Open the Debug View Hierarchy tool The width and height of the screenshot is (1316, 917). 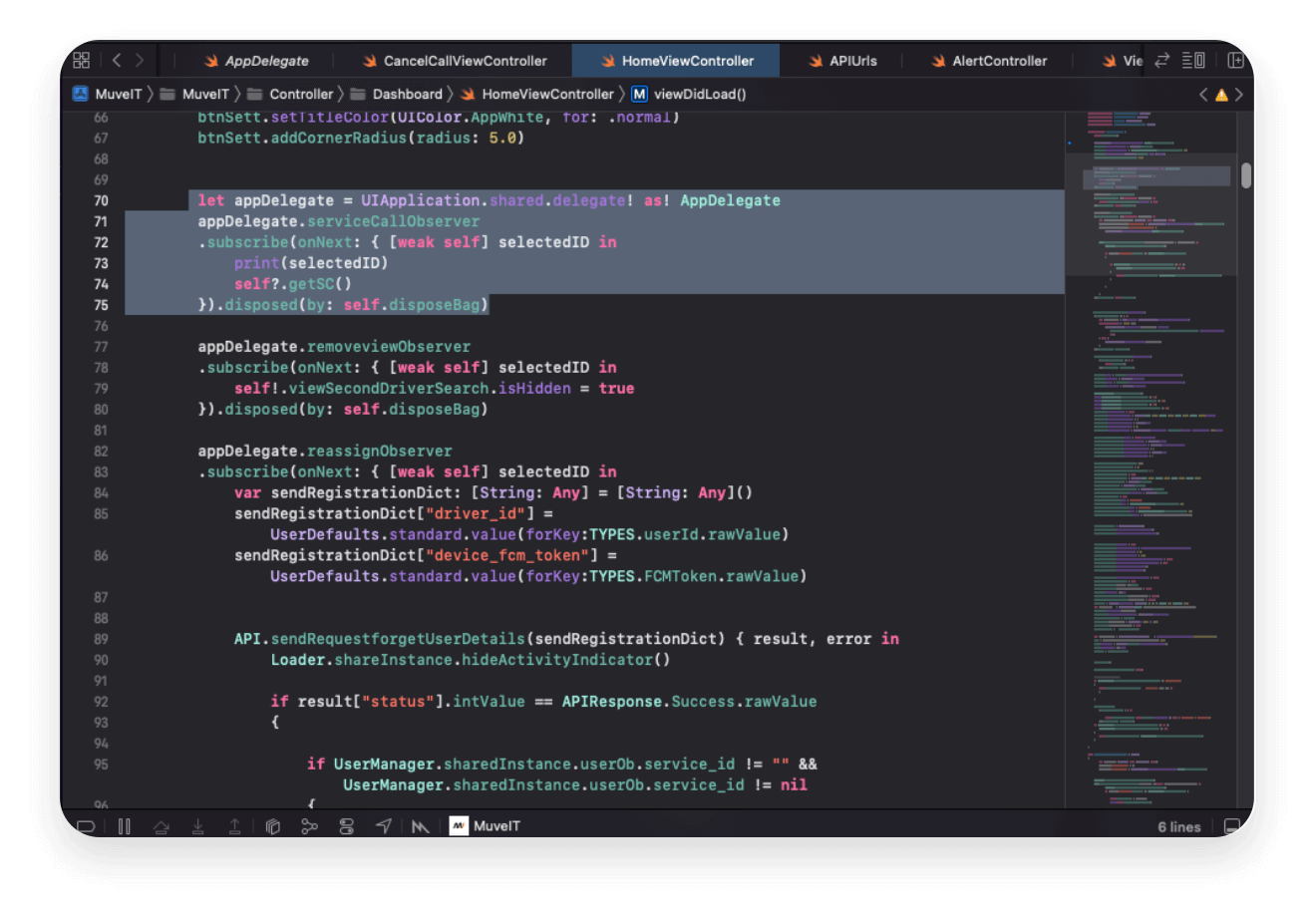272,826
